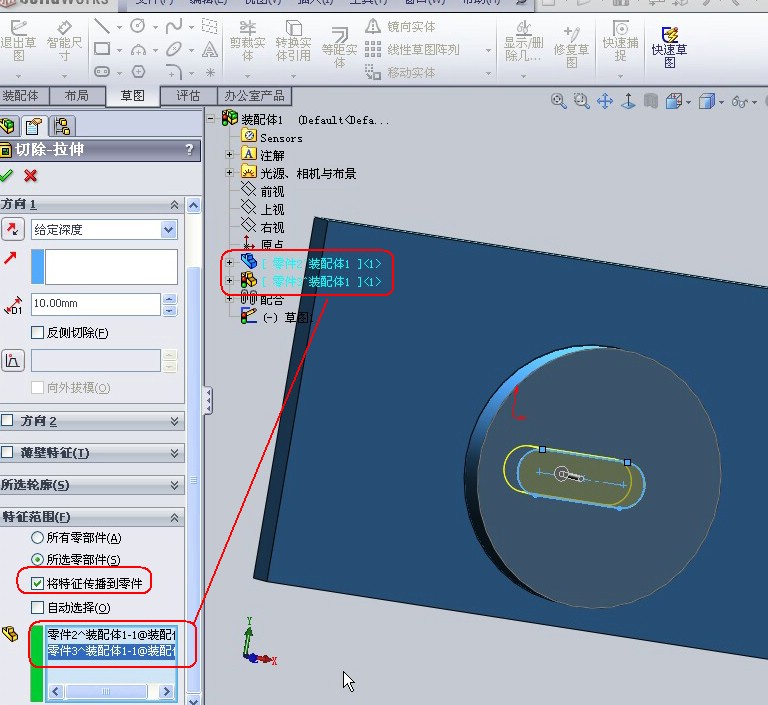Image resolution: width=768 pixels, height=705 pixels.
Task: Toggle 反侧切除(F) checkbox
Action: pos(38,333)
